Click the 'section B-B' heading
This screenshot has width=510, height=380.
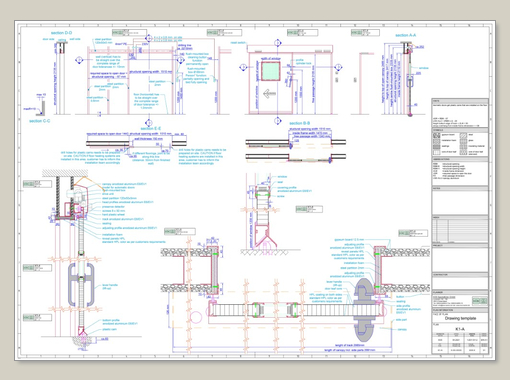(x=299, y=123)
